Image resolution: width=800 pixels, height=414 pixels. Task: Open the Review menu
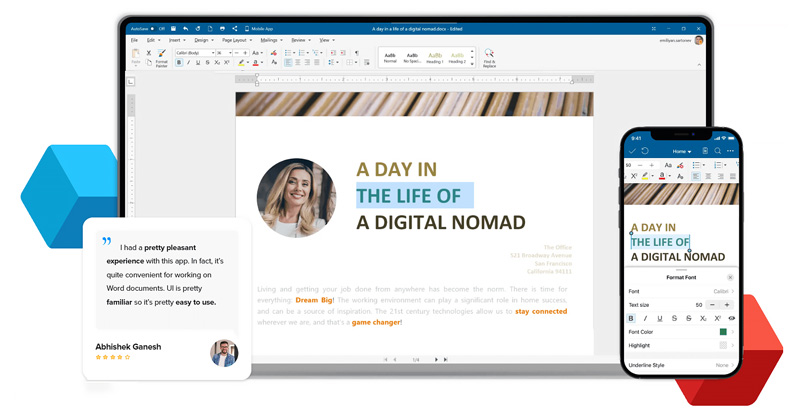[300, 40]
